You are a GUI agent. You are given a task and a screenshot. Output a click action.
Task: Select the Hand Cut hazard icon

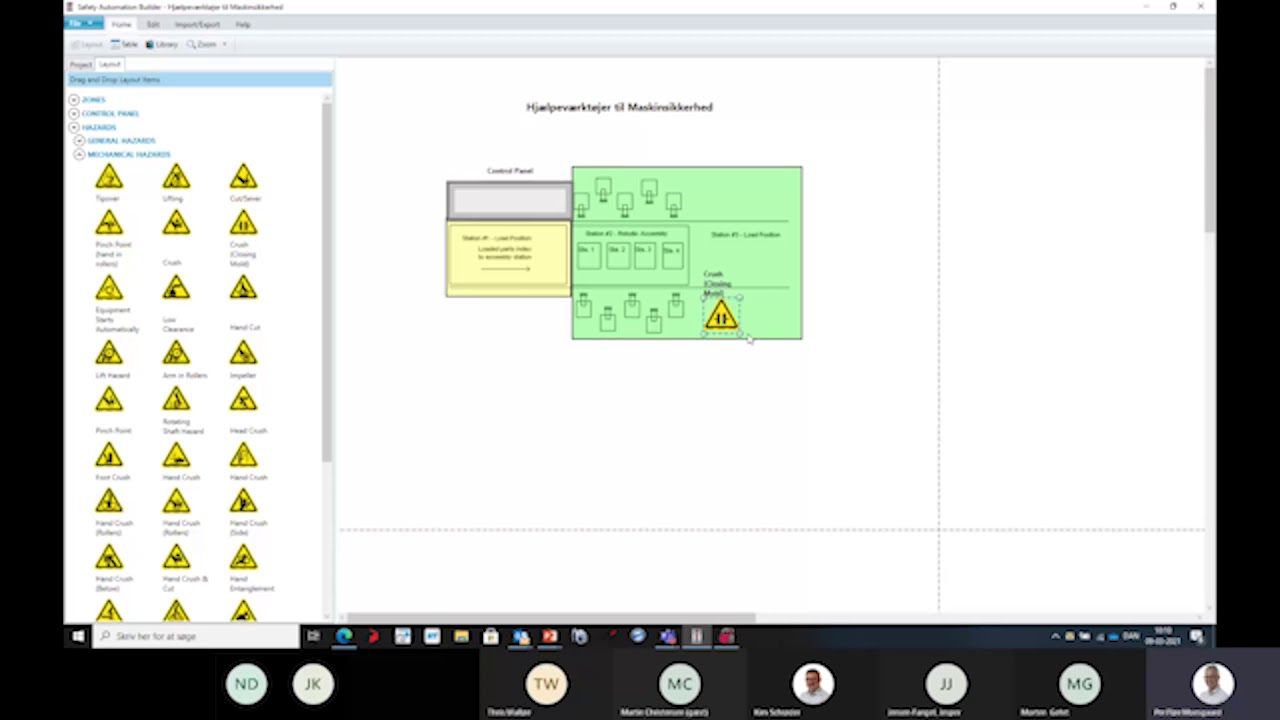[x=243, y=288]
